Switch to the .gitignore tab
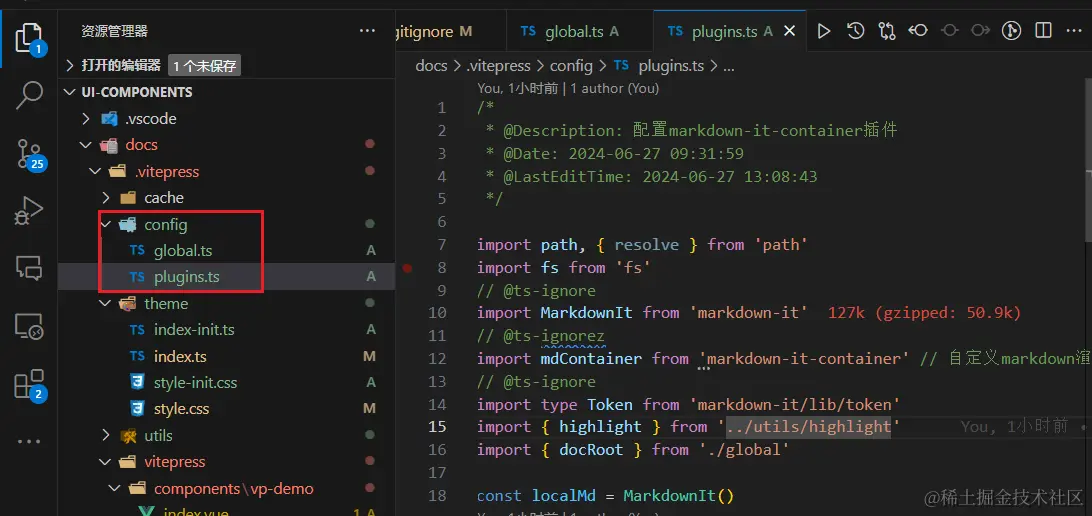This screenshot has height=516, width=1092. tap(451, 31)
